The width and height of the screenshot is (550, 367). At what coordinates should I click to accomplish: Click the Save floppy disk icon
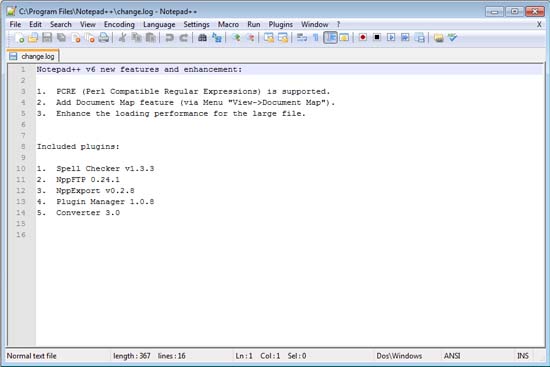tap(47, 38)
